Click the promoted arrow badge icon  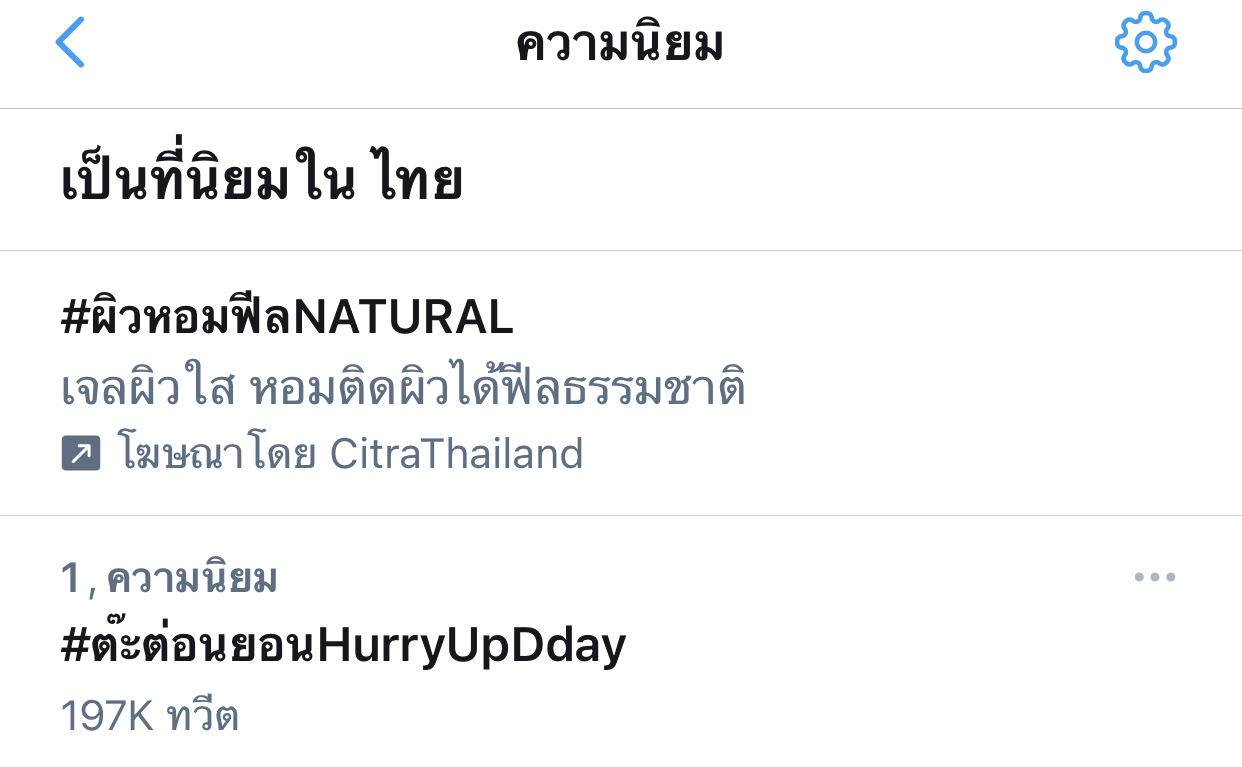(81, 455)
